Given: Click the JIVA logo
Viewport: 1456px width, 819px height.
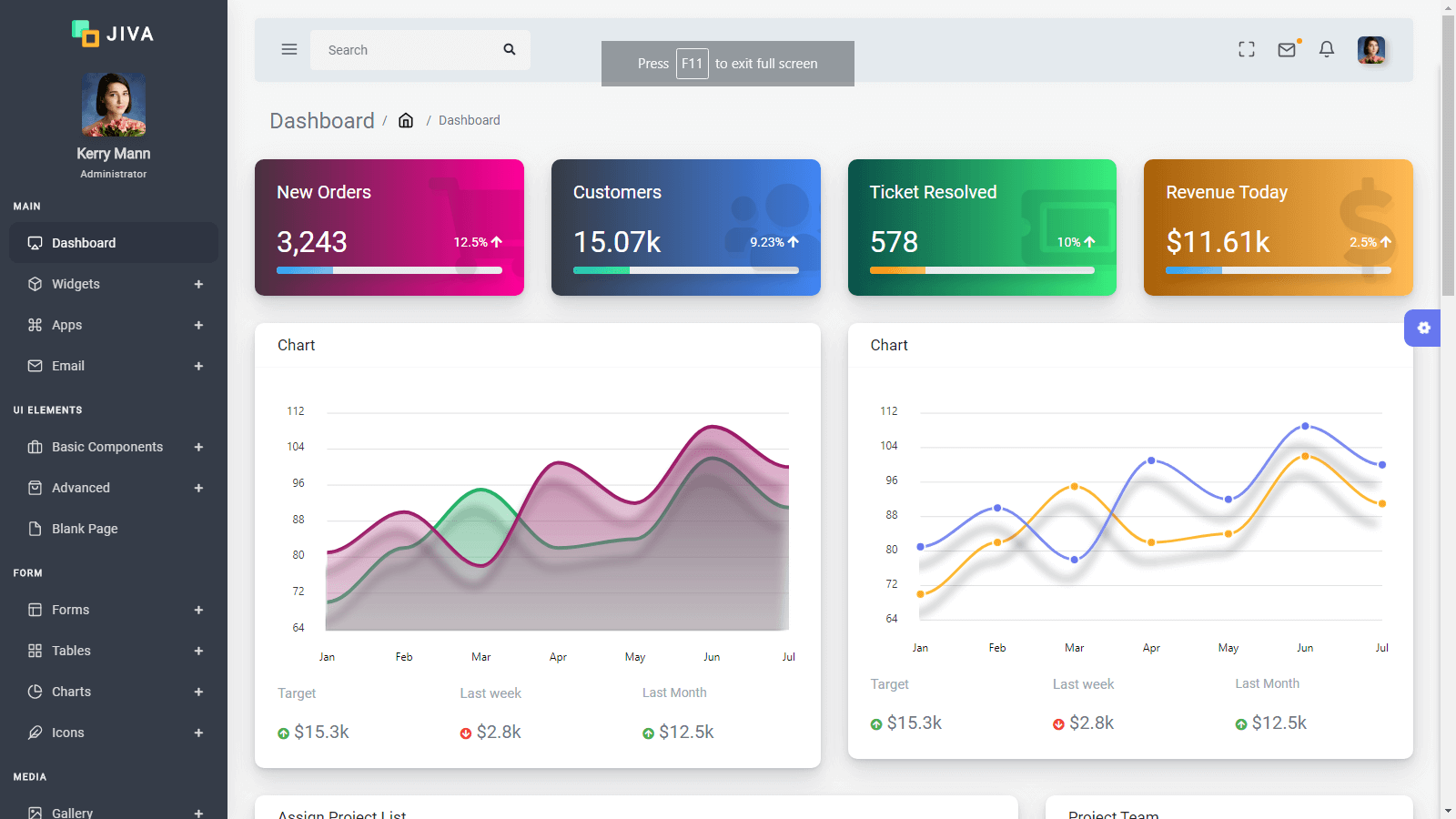Looking at the screenshot, I should click(x=113, y=34).
